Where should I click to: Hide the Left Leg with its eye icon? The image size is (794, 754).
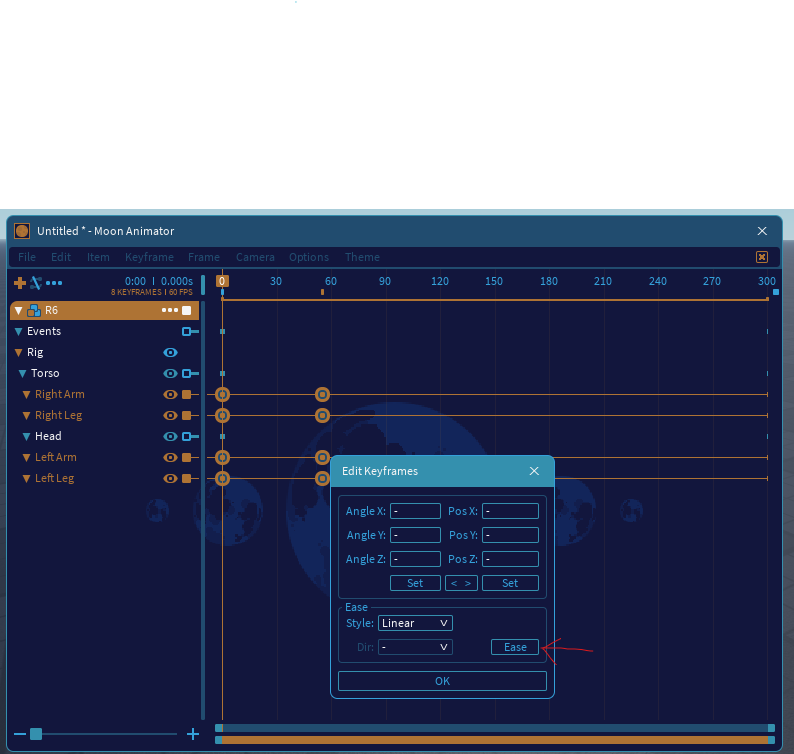pos(171,479)
